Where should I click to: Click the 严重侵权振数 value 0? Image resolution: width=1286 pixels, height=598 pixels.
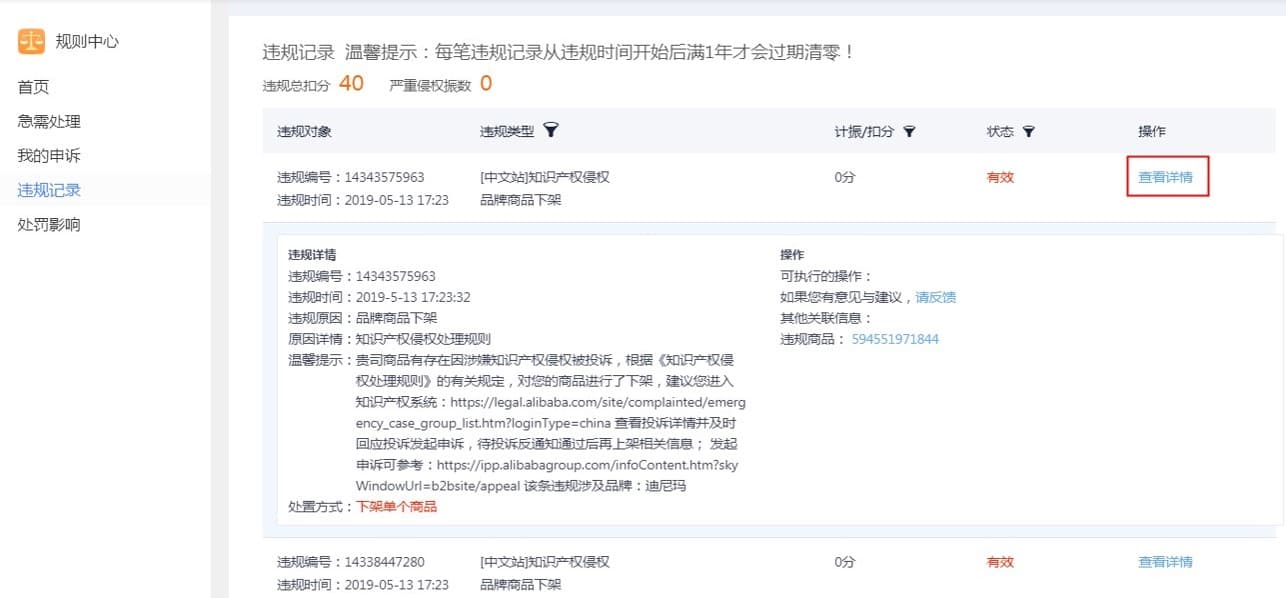(486, 83)
